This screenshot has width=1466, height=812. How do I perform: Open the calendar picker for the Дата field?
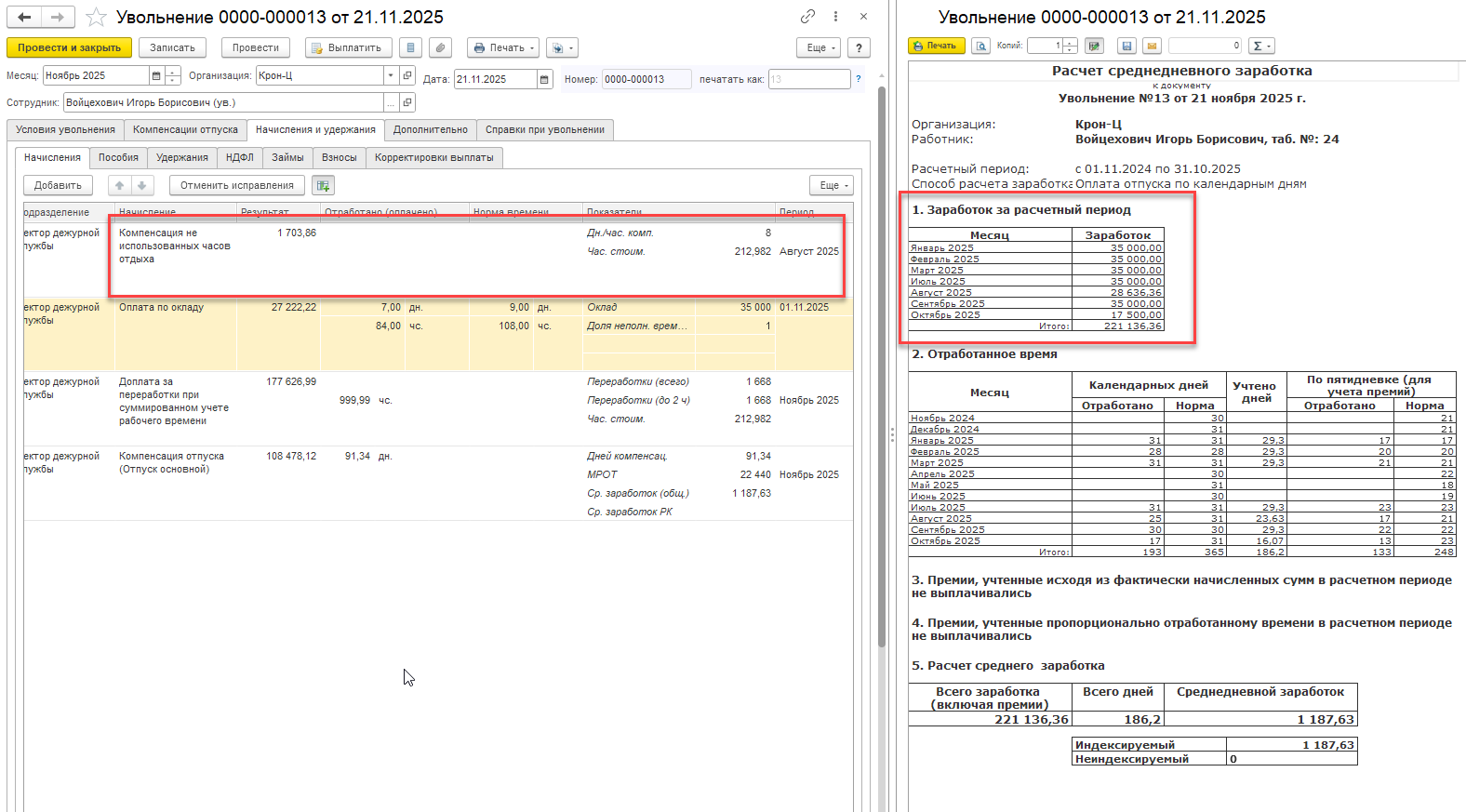tap(545, 79)
